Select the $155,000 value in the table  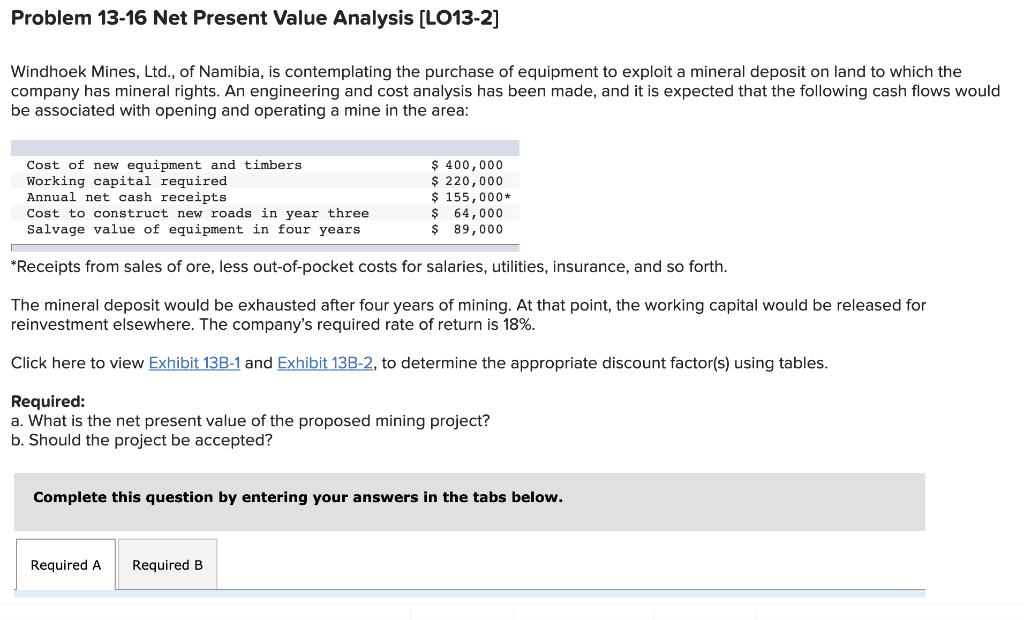coord(465,197)
